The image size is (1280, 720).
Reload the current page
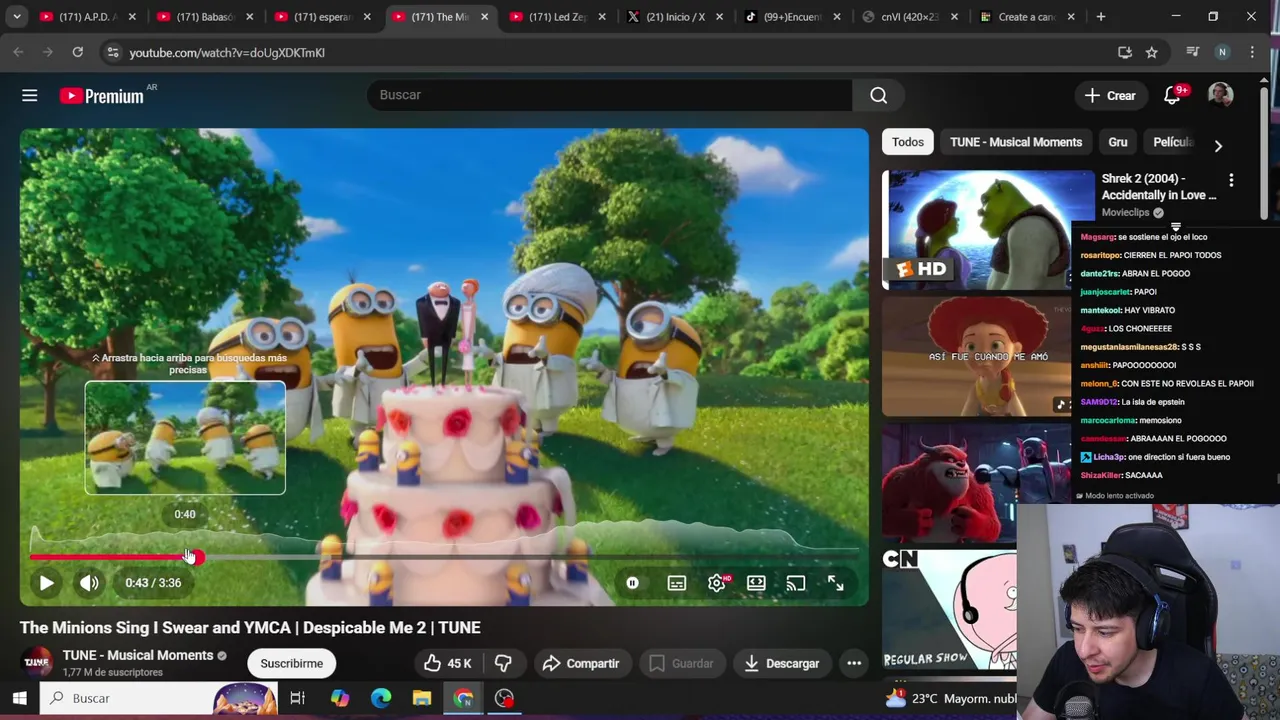[x=77, y=52]
